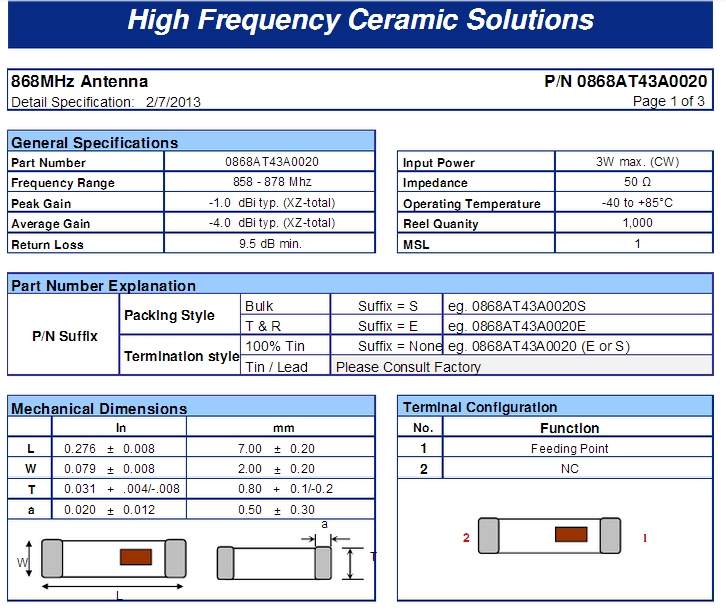Click the side-view antenna drawing with T dimension
Screen dimensions: 726x614
pos(274,563)
